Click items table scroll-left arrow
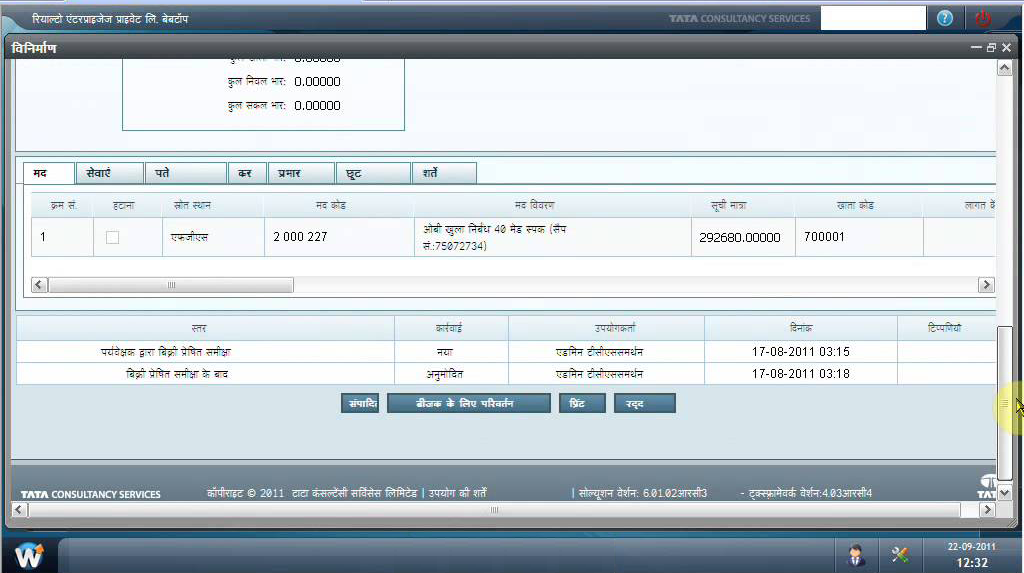The width and height of the screenshot is (1024, 573). (x=39, y=285)
